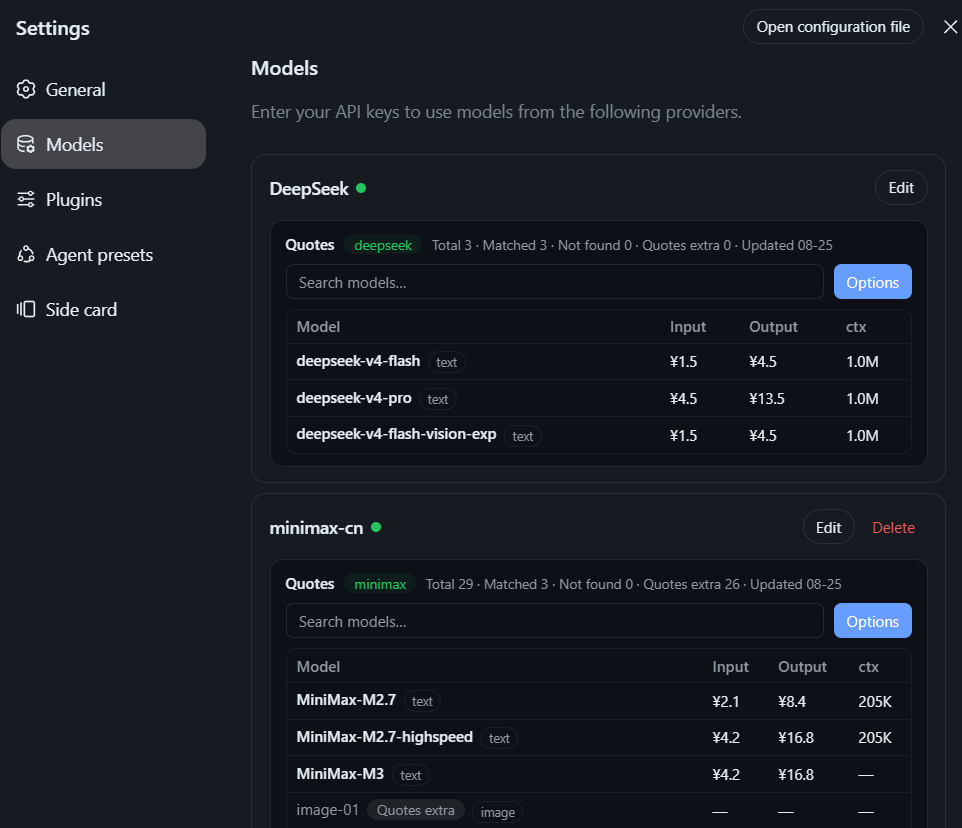The image size is (962, 828).
Task: Click the DeepSeek provider heading
Action: [x=309, y=189]
